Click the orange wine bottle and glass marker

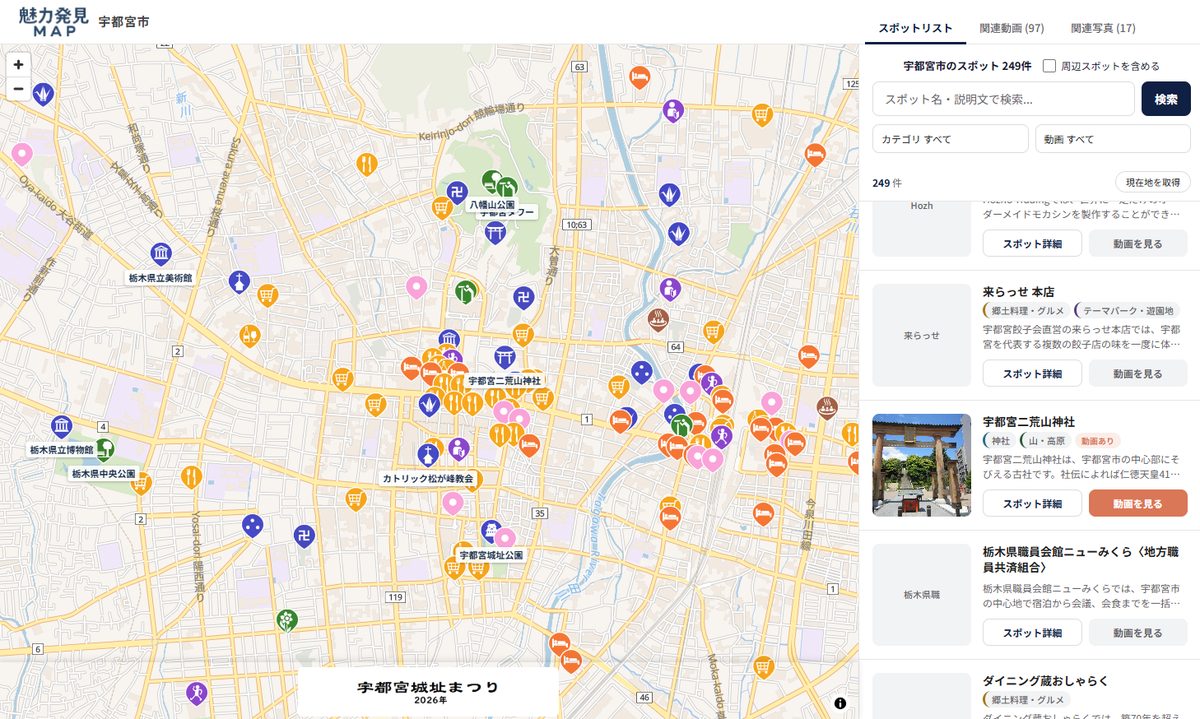coord(249,336)
